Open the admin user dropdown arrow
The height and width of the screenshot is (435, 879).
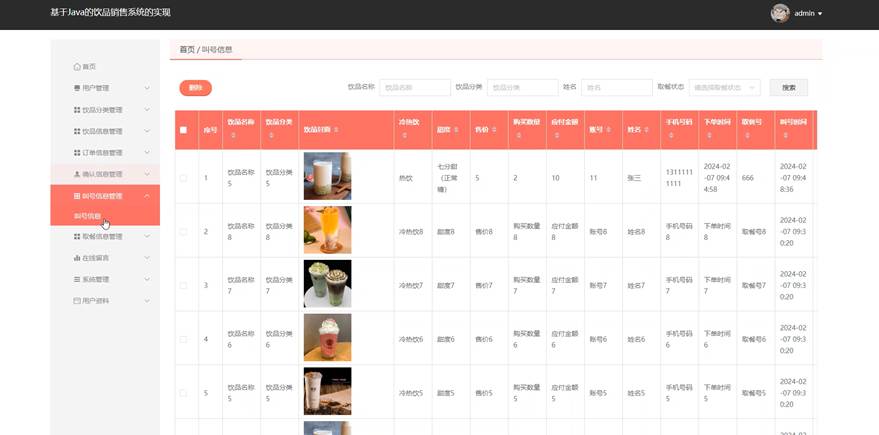[820, 13]
